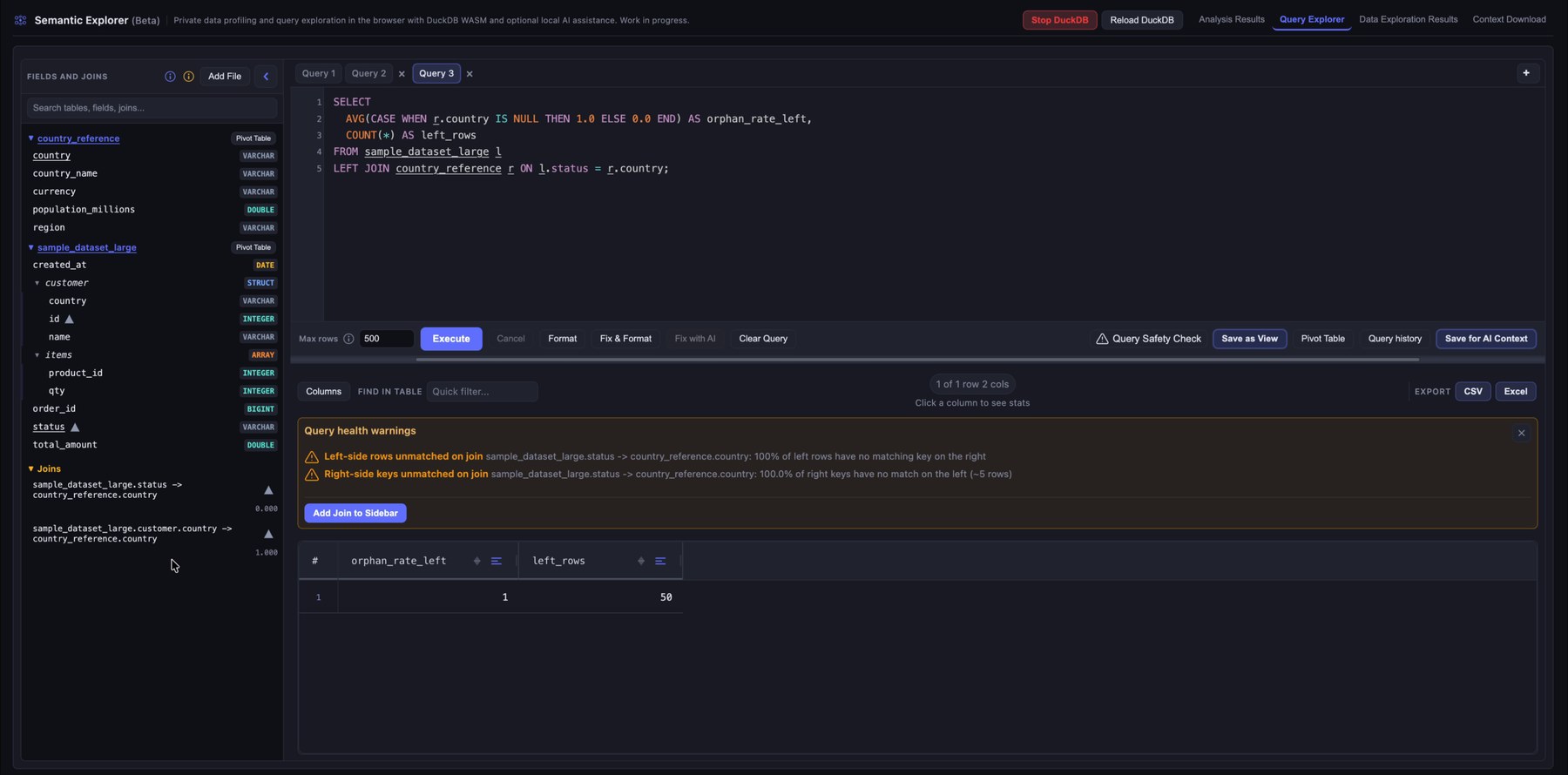This screenshot has height=775, width=1568.
Task: Collapse the sample_dataset_large table tree
Action: point(31,247)
